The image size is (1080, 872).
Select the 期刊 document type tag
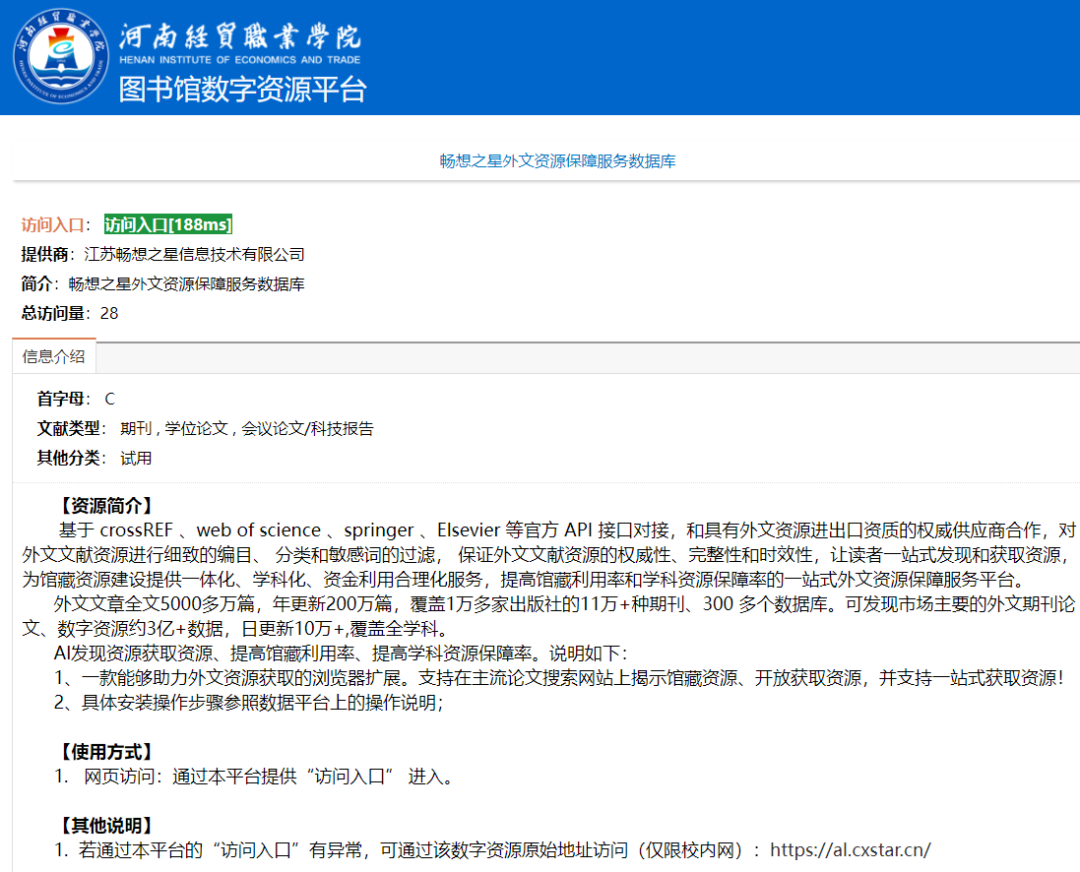pyautogui.click(x=136, y=428)
